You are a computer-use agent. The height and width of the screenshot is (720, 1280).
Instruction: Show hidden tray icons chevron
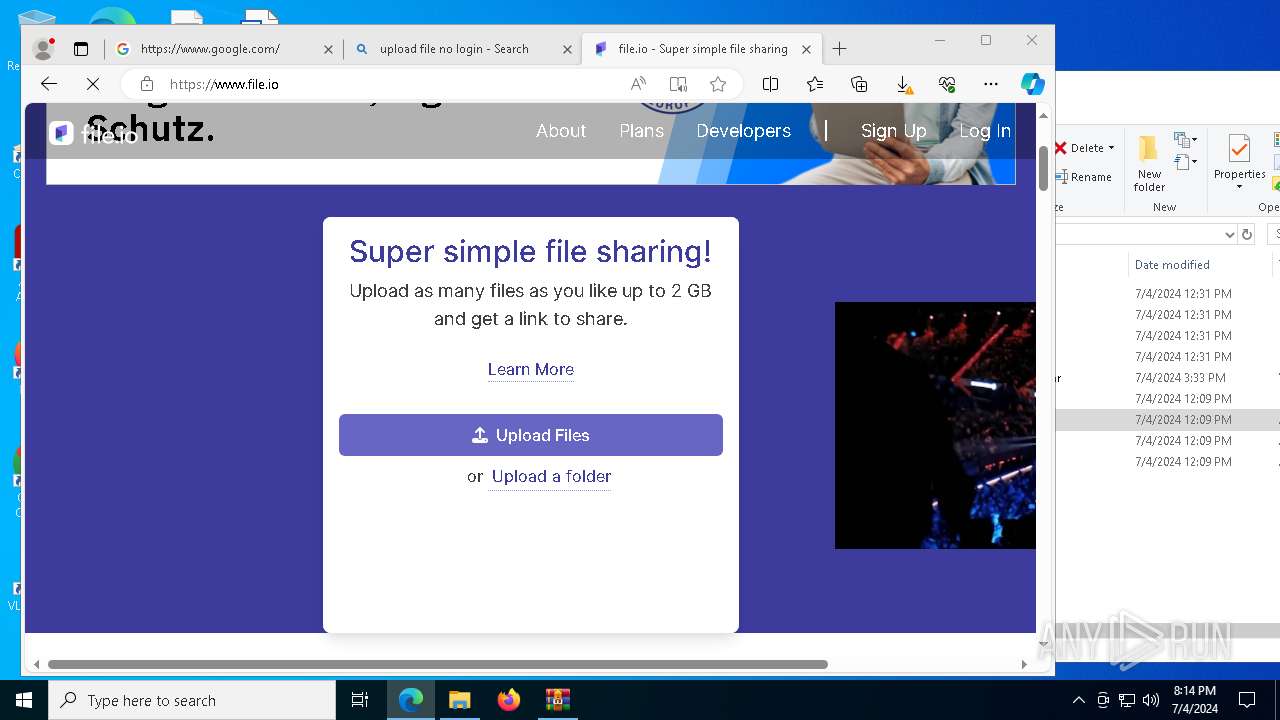pos(1078,700)
